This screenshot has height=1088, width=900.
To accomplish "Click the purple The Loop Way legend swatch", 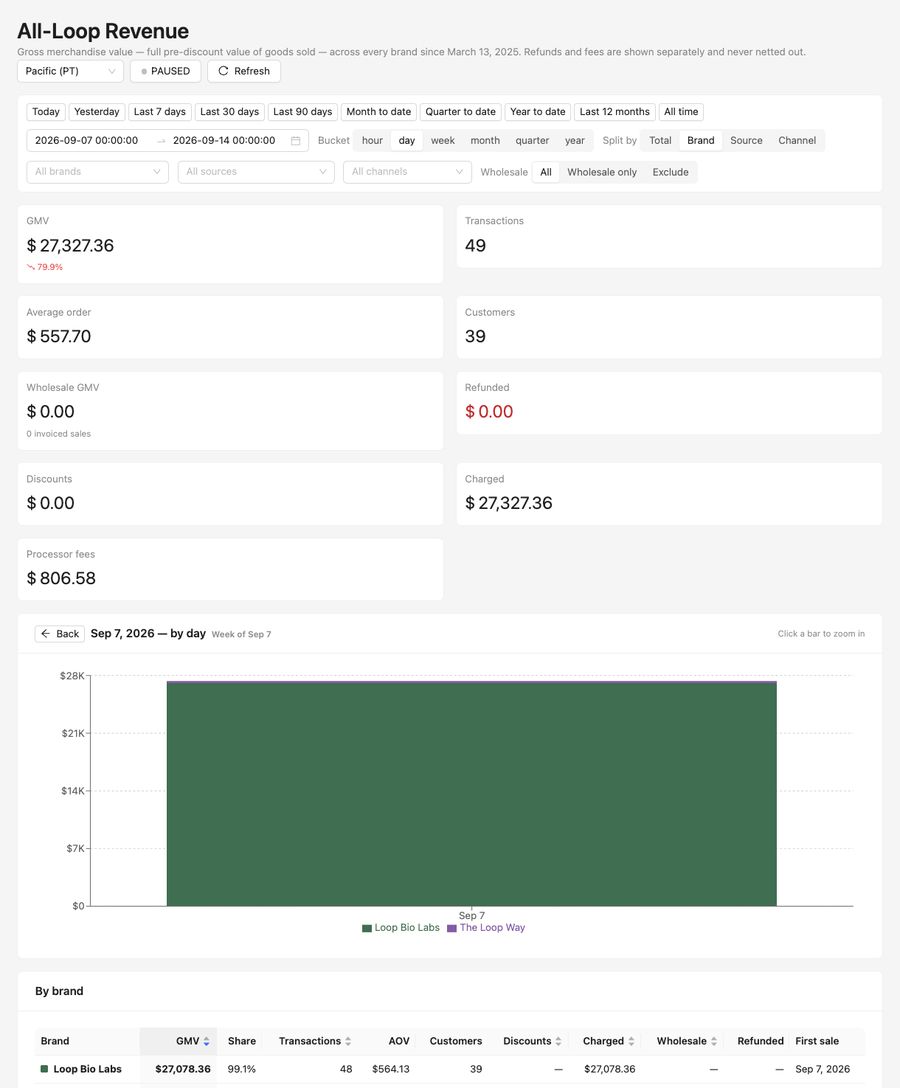I will [452, 928].
